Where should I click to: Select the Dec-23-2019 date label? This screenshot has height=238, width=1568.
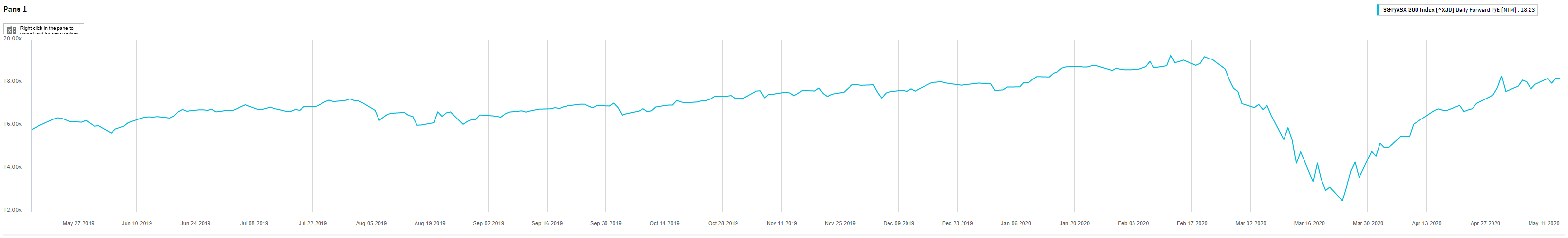[958, 223]
